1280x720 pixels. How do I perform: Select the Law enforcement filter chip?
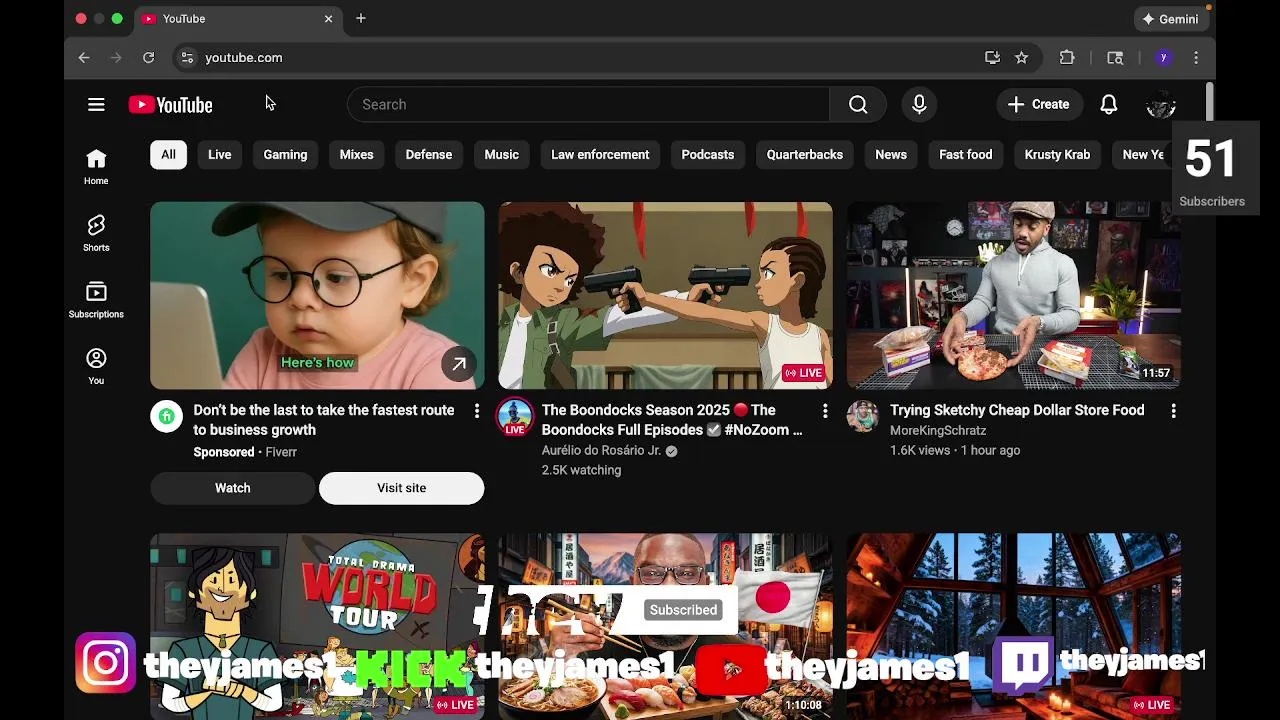600,154
